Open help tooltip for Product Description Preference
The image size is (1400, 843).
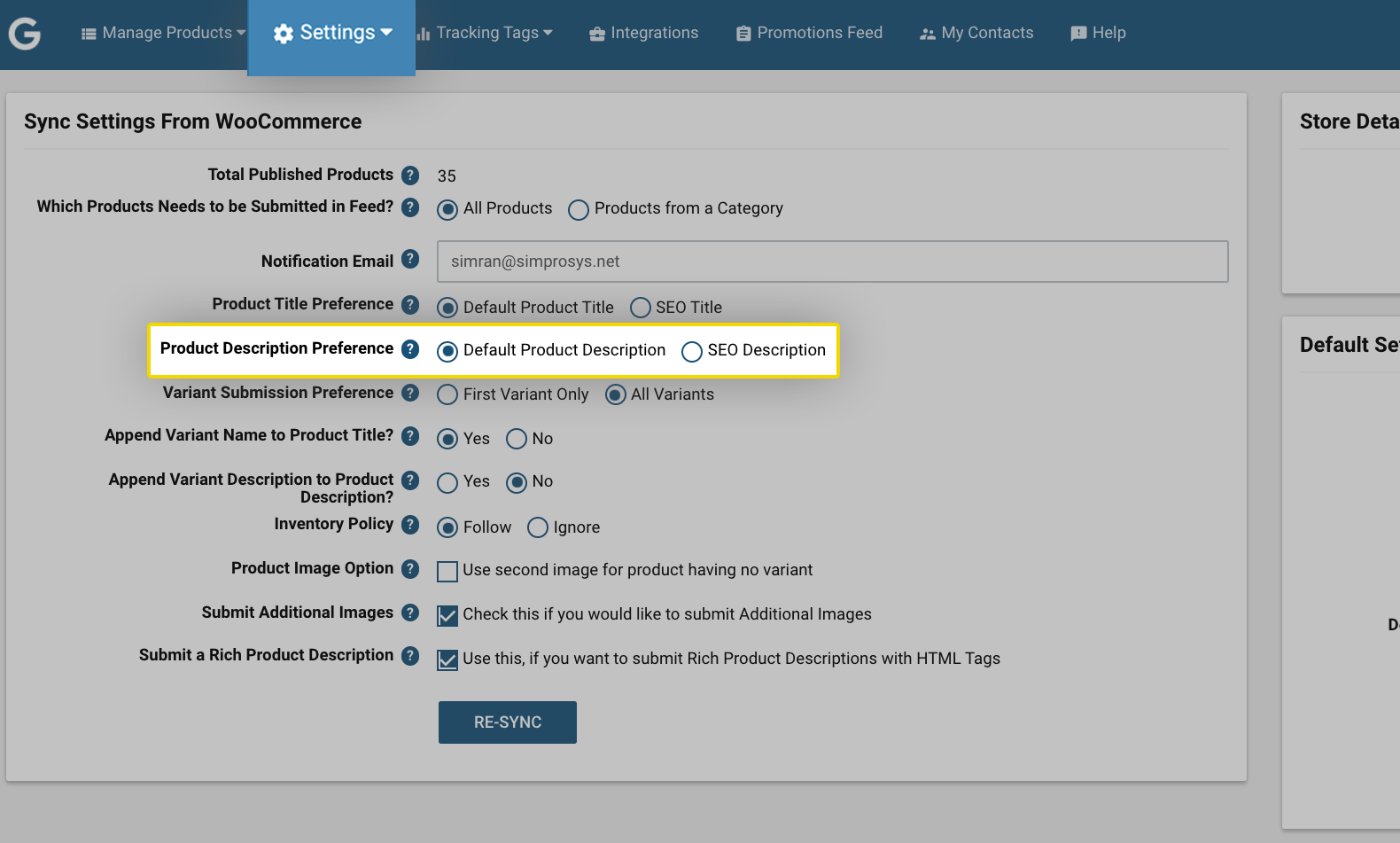point(410,348)
